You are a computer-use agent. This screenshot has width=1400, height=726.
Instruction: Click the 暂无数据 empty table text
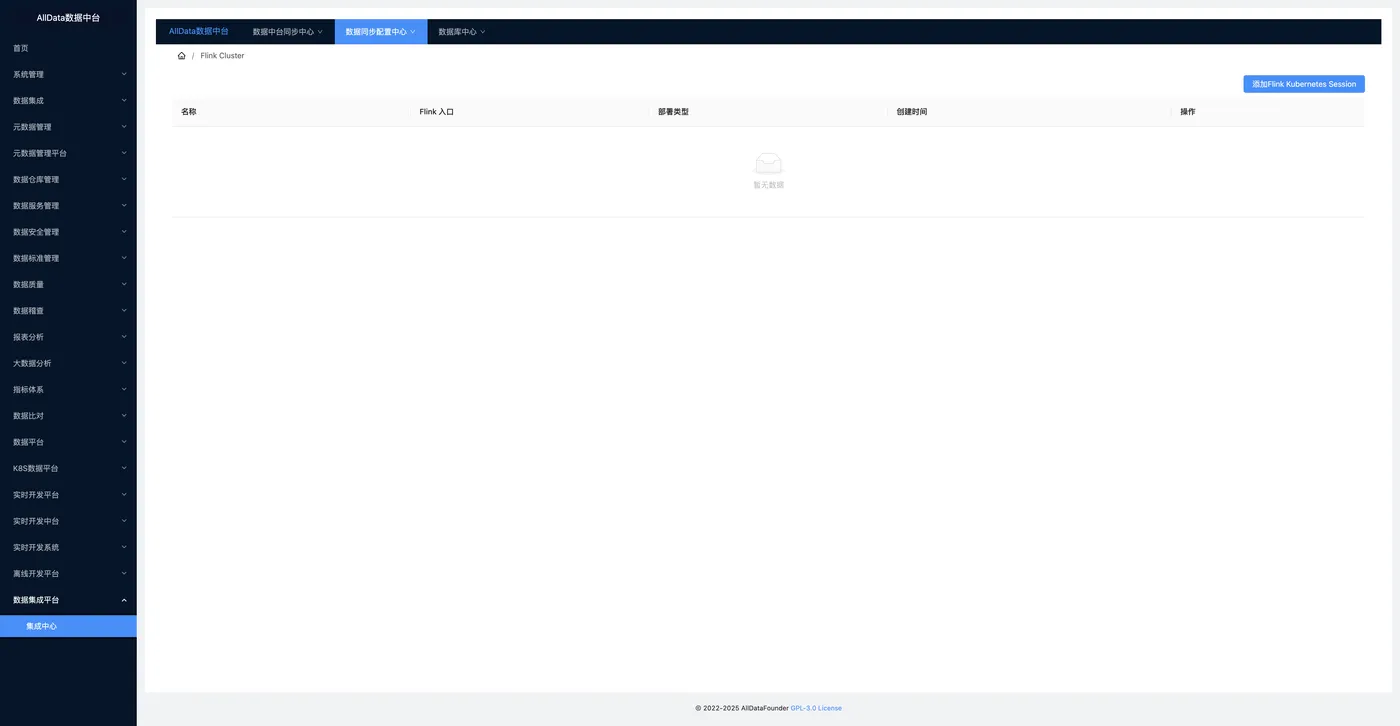click(768, 185)
